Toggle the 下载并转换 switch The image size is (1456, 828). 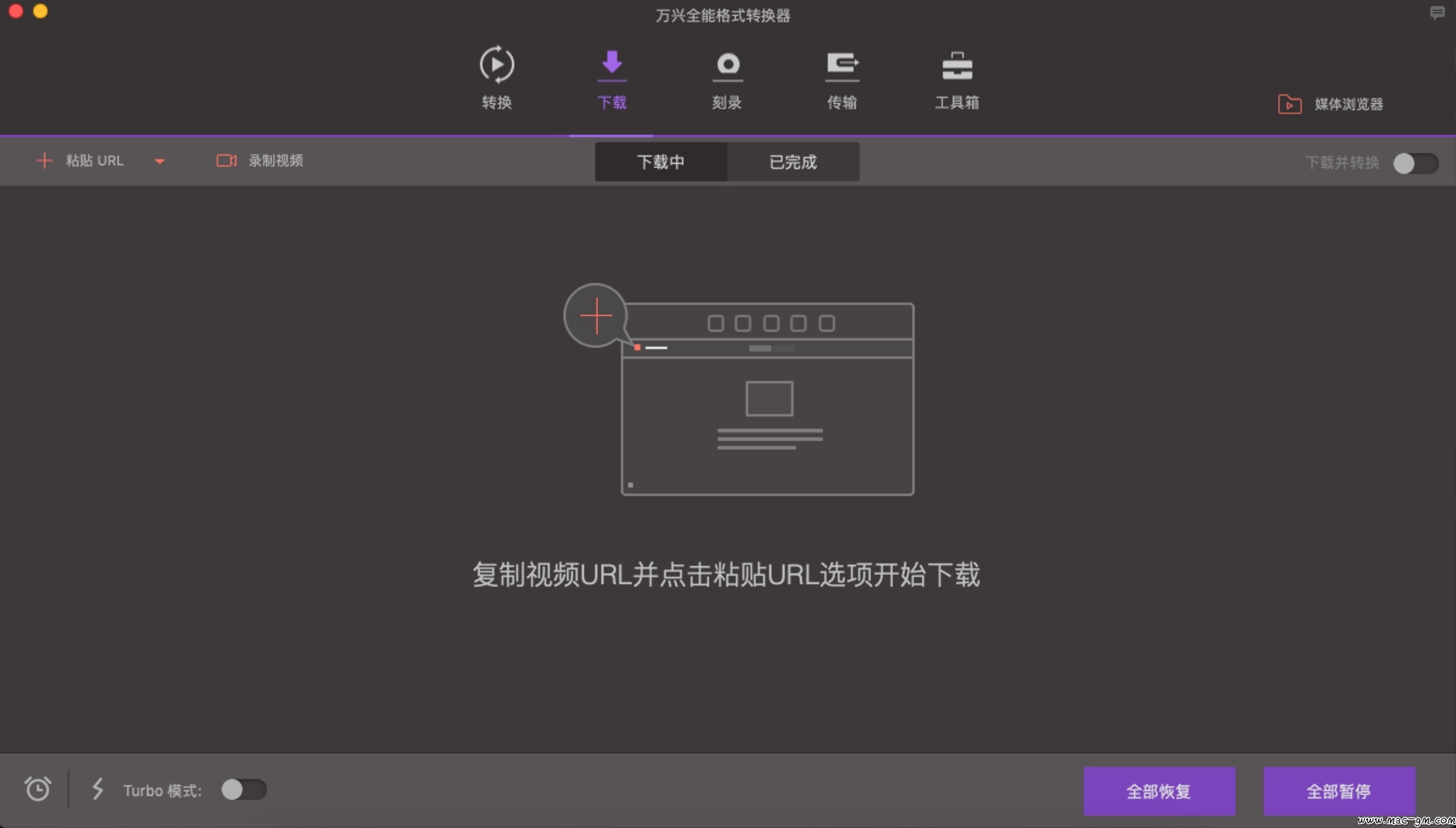[1416, 163]
